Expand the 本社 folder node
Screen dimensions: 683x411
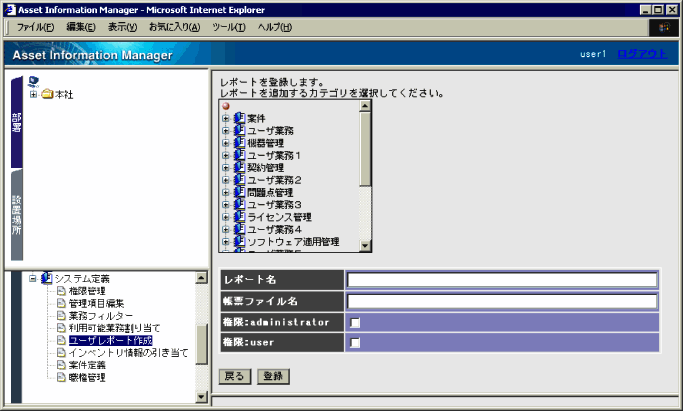[34, 94]
